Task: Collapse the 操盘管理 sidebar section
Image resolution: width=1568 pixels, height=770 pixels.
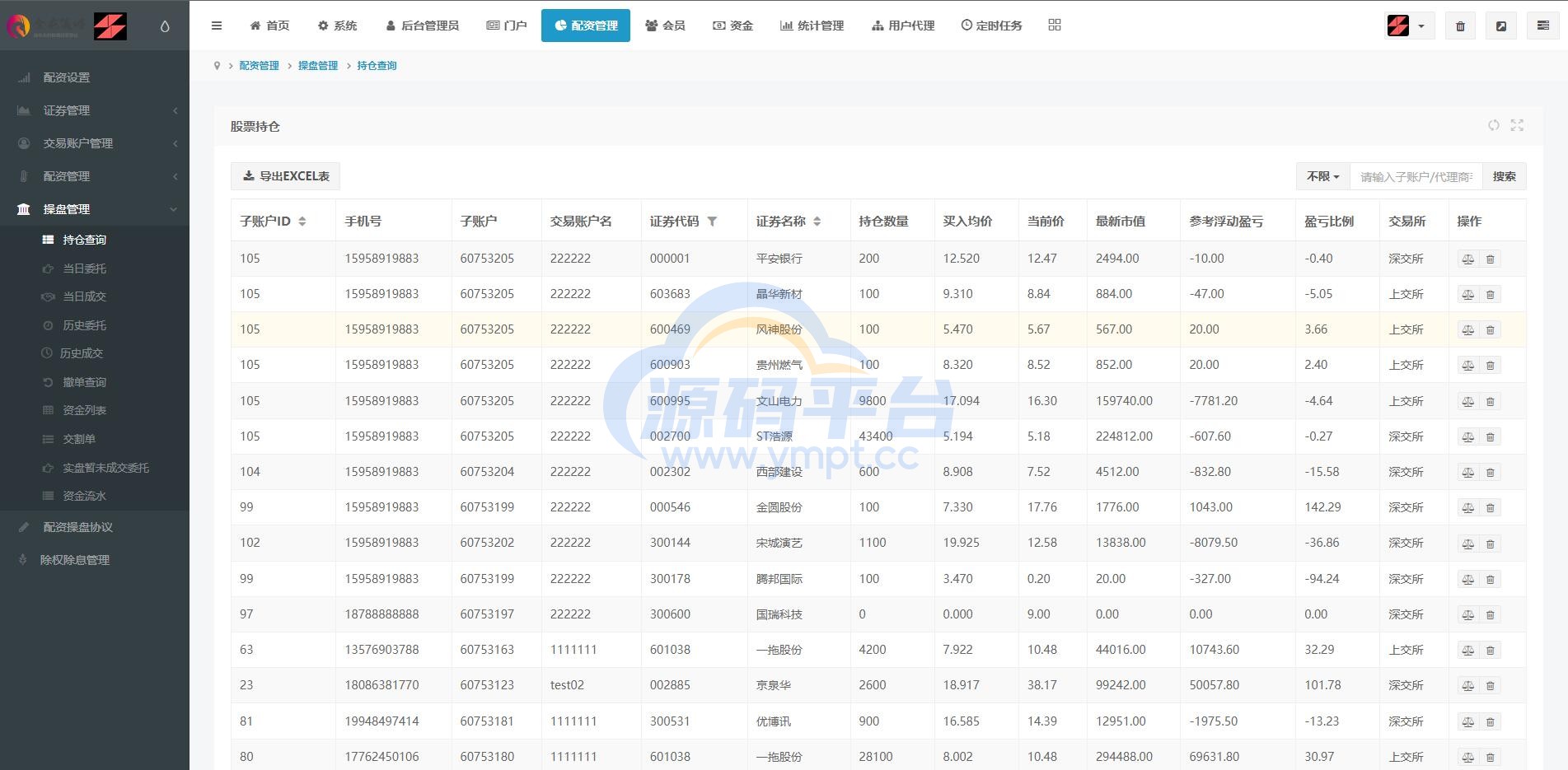Action: pos(95,209)
